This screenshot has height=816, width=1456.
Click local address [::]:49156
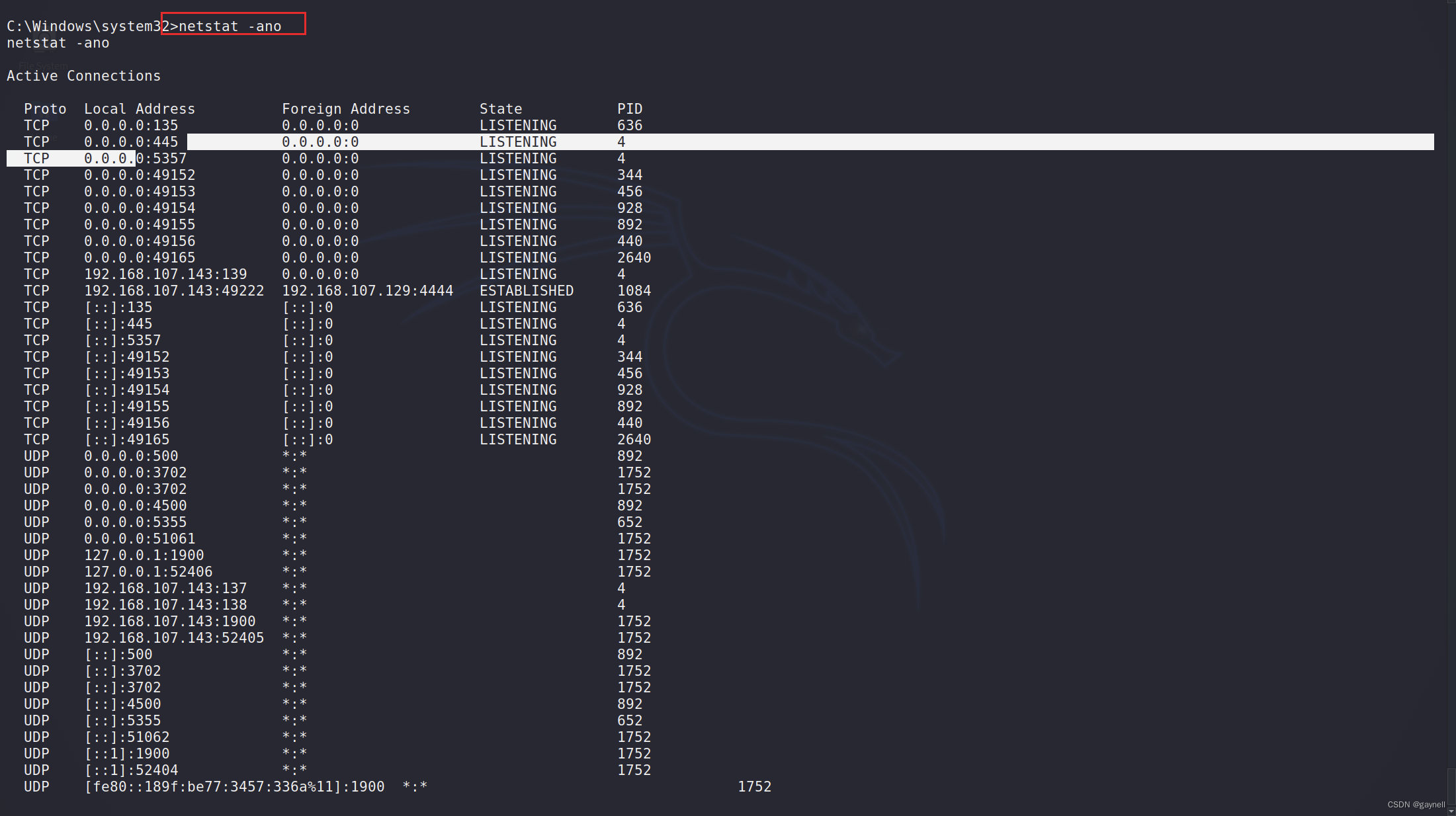[127, 423]
